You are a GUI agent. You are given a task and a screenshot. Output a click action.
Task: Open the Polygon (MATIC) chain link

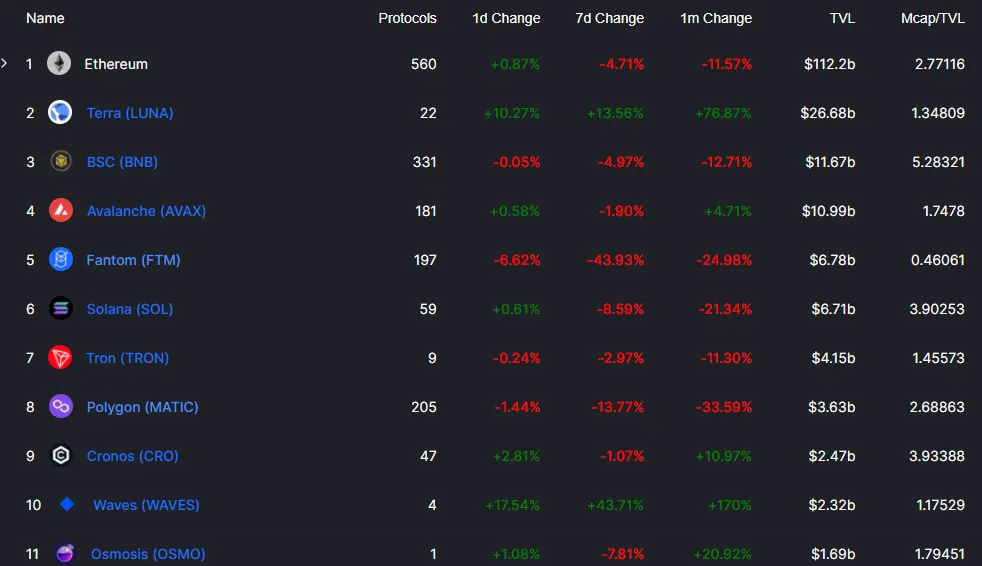[x=142, y=407]
